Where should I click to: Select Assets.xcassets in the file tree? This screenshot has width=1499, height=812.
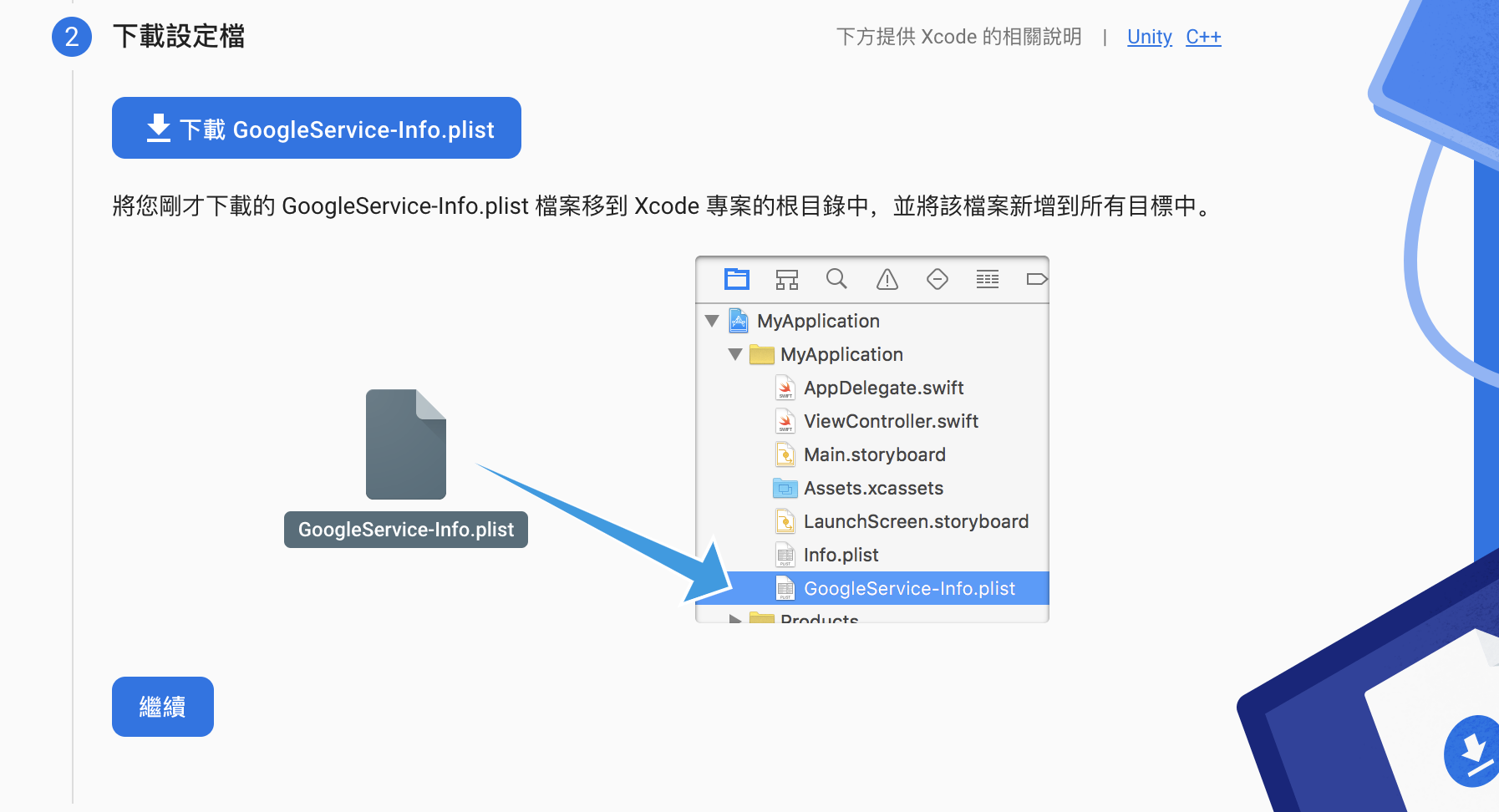click(x=872, y=488)
